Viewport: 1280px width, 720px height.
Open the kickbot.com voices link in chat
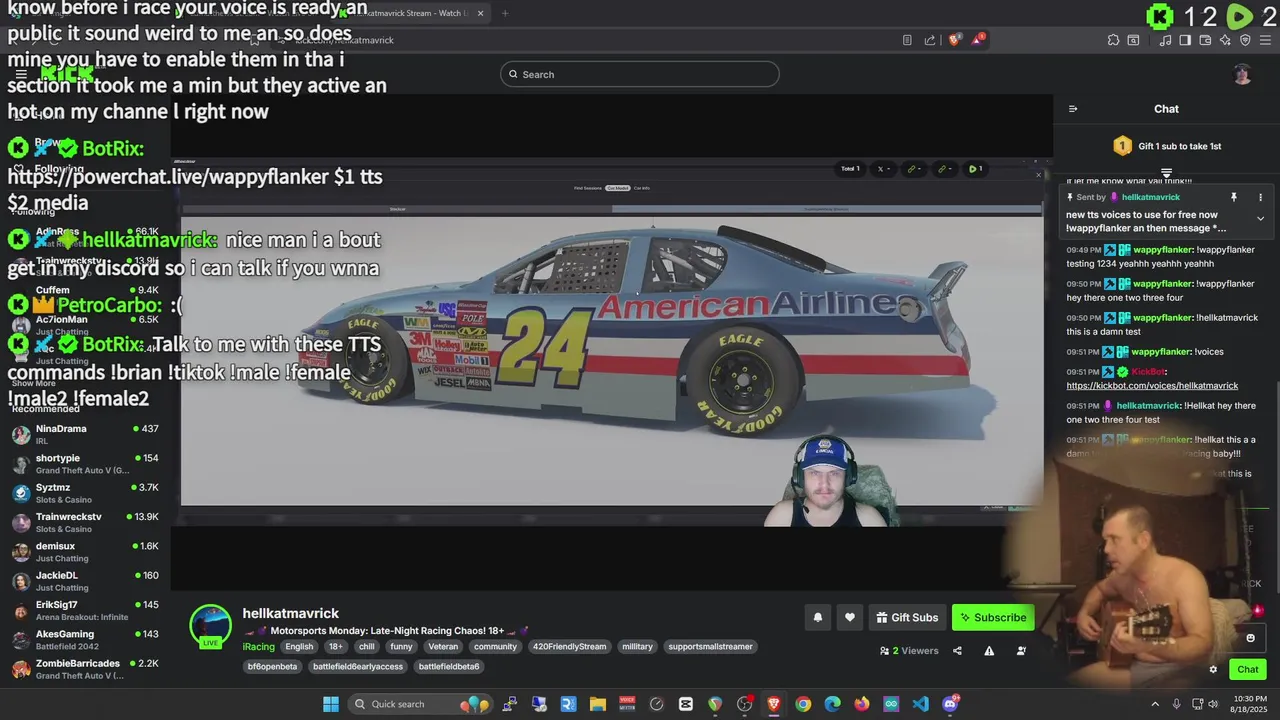(x=1152, y=386)
